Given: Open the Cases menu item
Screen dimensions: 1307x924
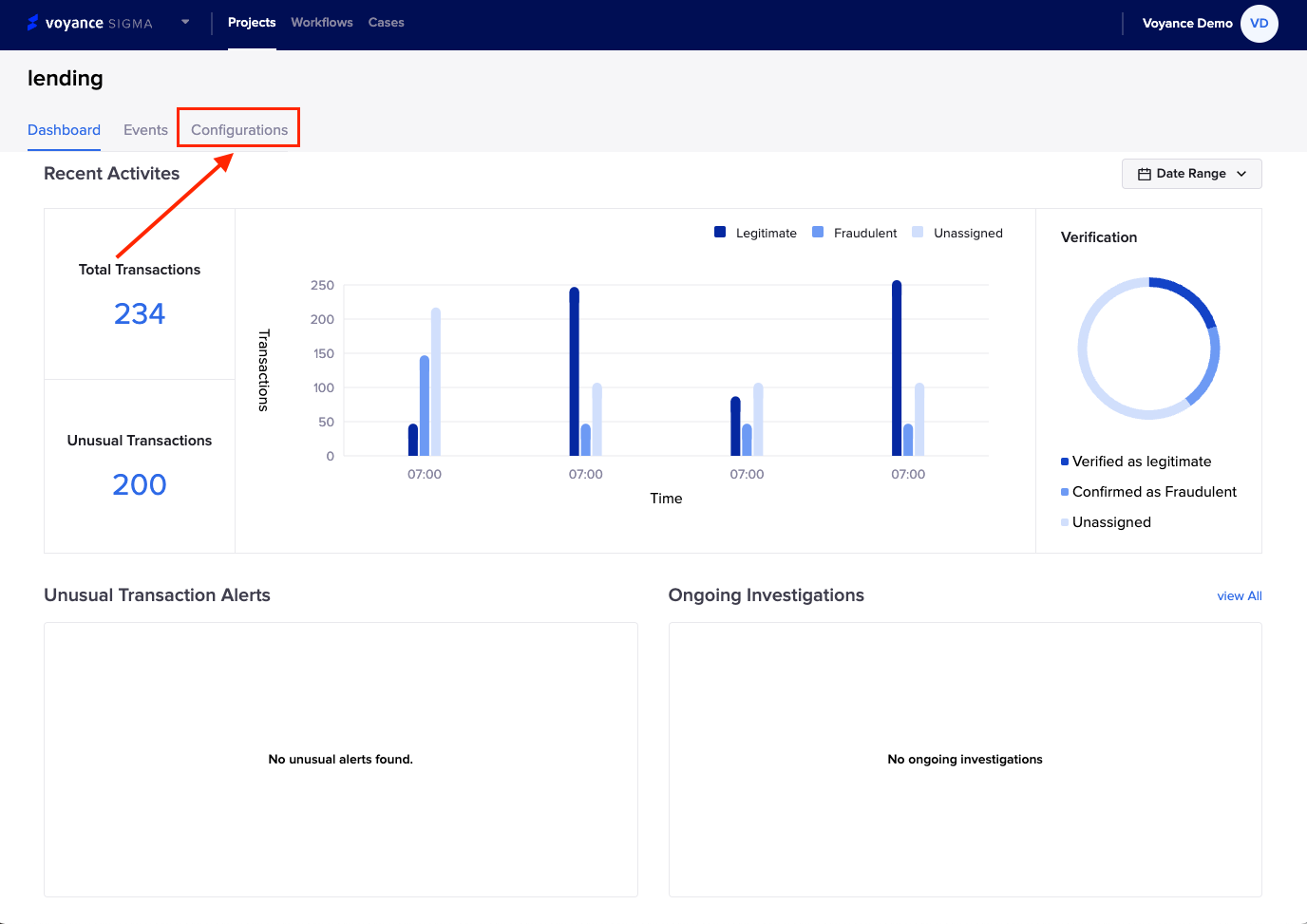Looking at the screenshot, I should [387, 23].
